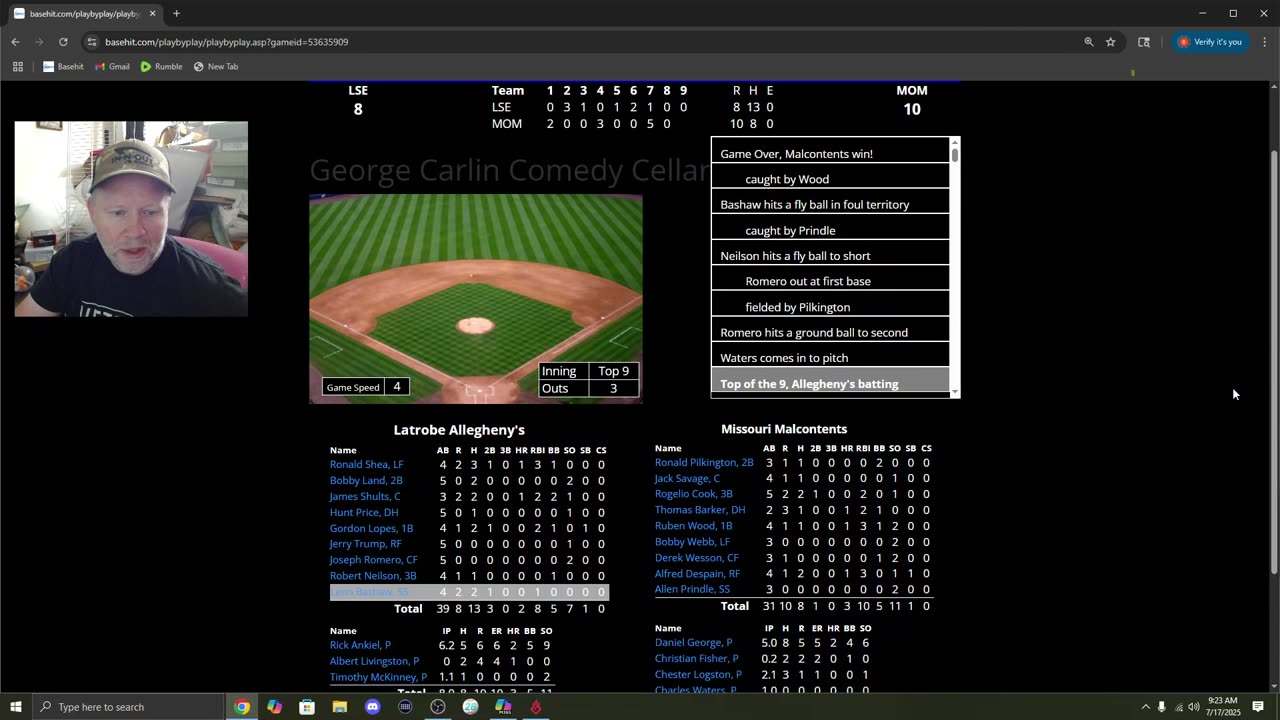1280x720 pixels.
Task: Click the browser back arrow
Action: (x=15, y=42)
